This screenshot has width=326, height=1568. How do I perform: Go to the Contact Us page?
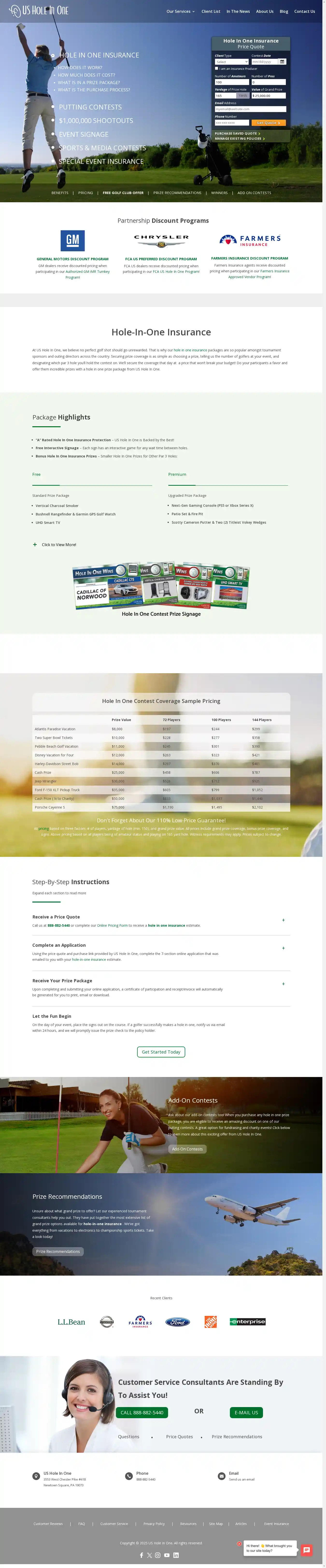coord(304,11)
